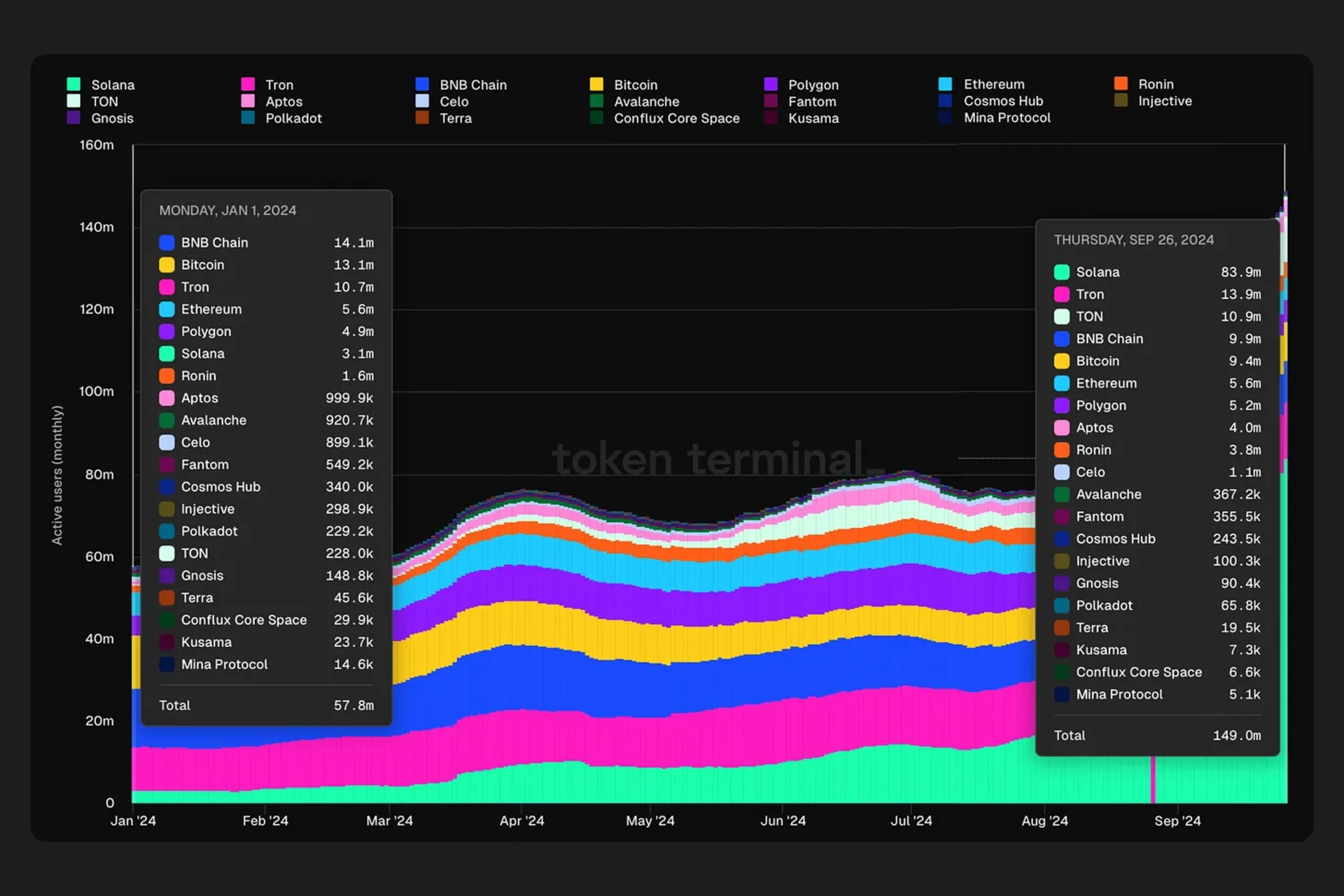Toggle the TON series in the legend
This screenshot has width=1344, height=896.
pyautogui.click(x=92, y=101)
